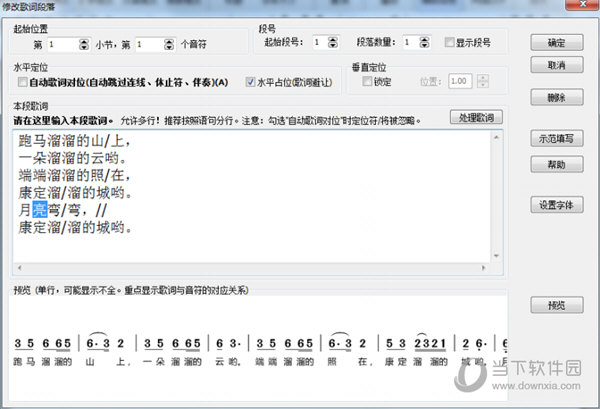Click the 删除 button
Image resolution: width=600 pixels, height=409 pixels.
click(557, 97)
